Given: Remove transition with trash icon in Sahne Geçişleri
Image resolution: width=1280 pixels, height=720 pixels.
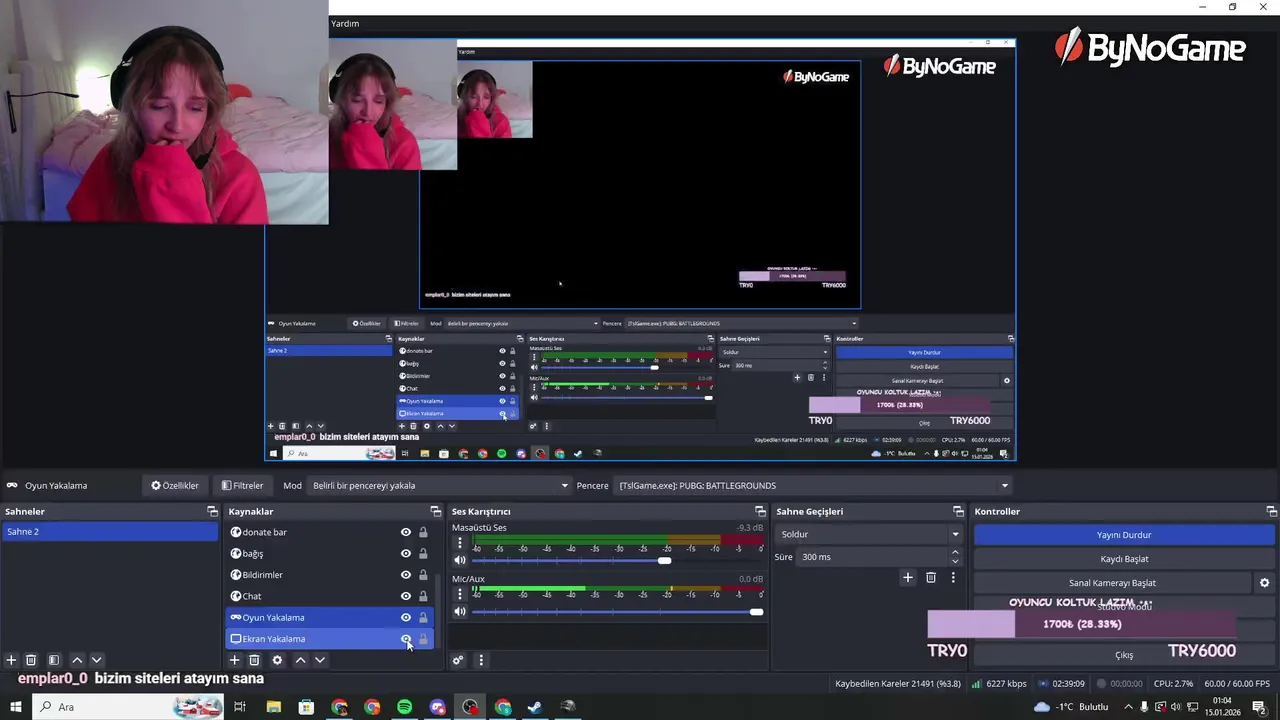Looking at the screenshot, I should [x=931, y=577].
